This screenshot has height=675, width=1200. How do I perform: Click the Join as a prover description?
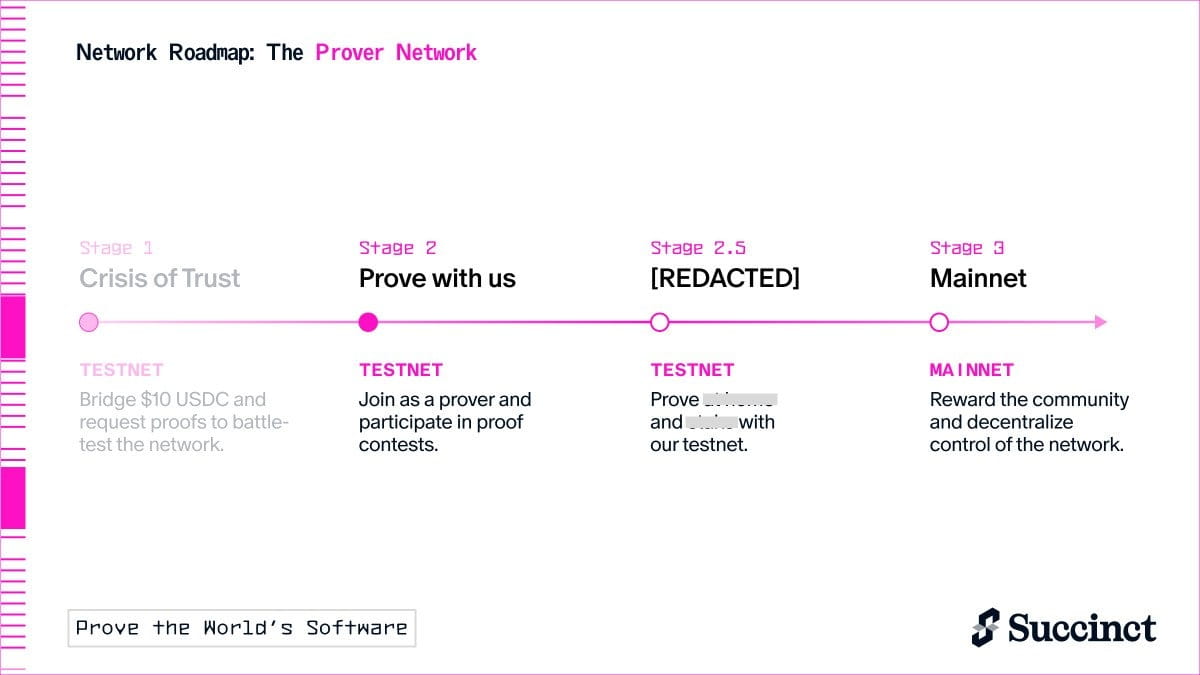(x=445, y=422)
